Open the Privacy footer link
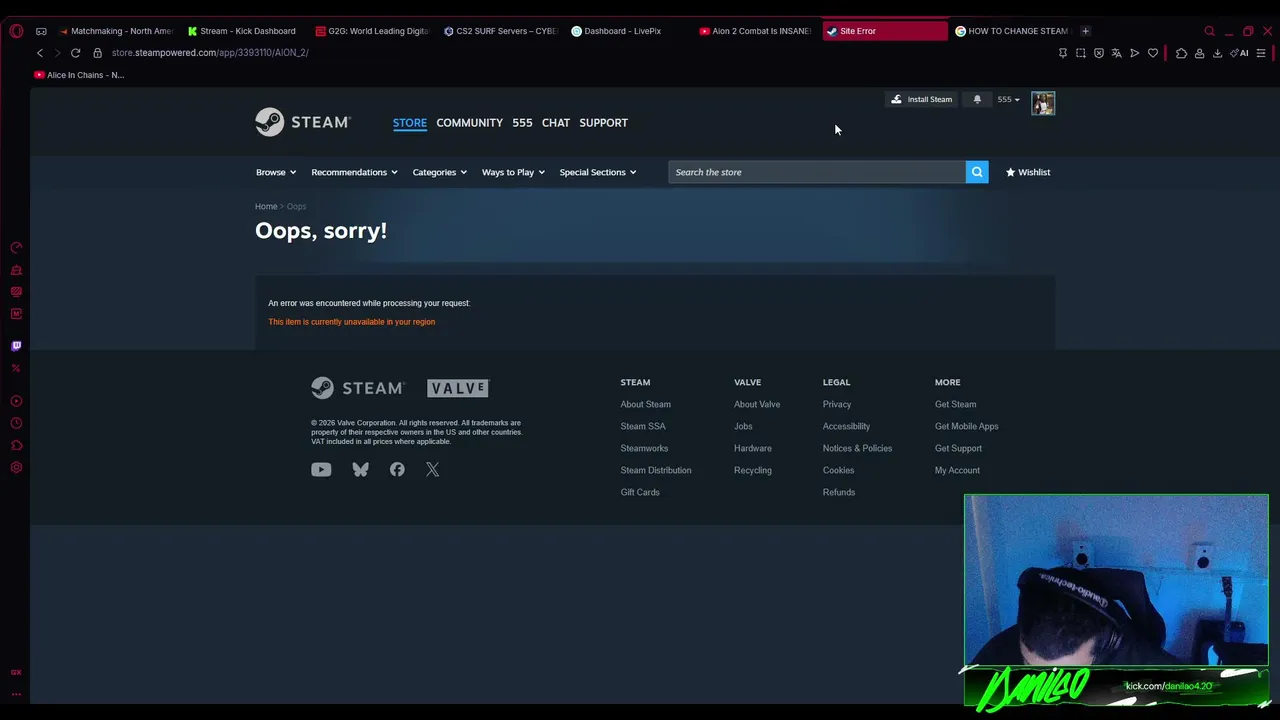This screenshot has height=720, width=1280. coord(837,404)
